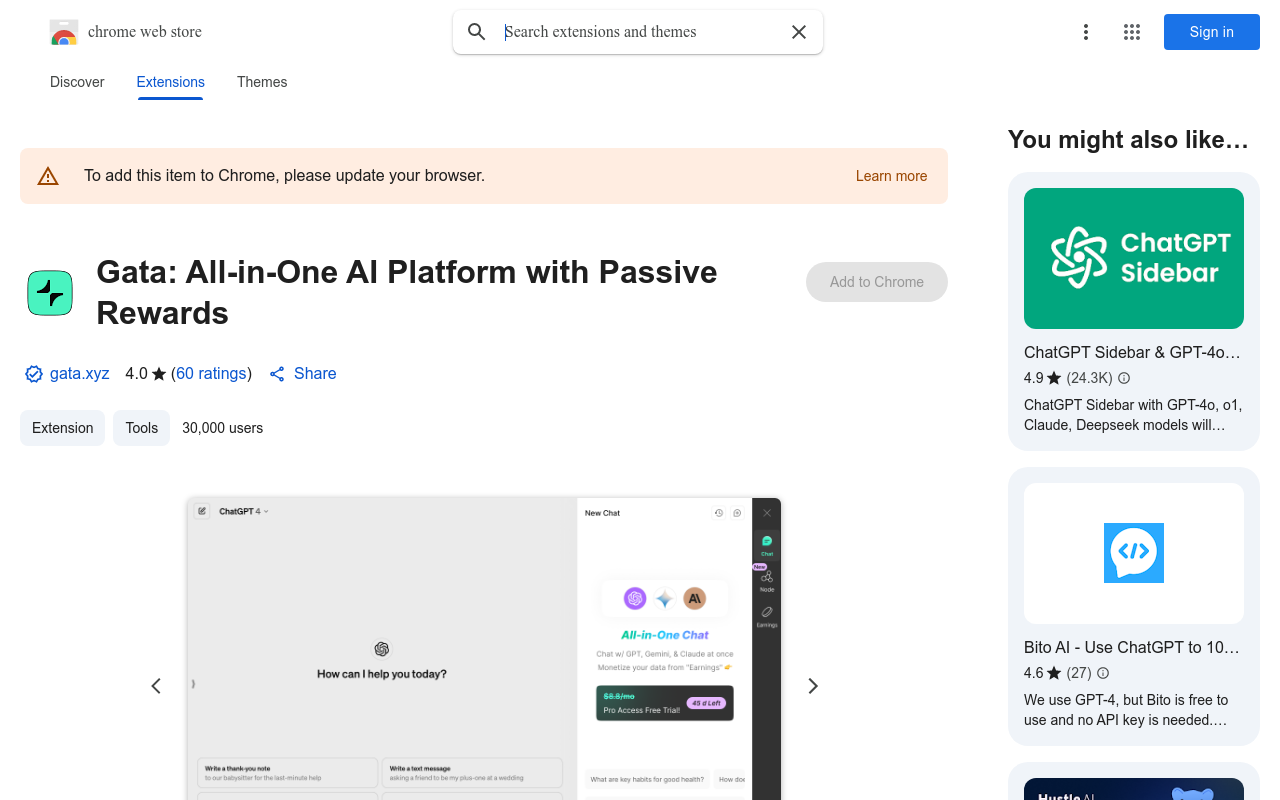
Task: Click the Tools category chip
Action: 141,428
